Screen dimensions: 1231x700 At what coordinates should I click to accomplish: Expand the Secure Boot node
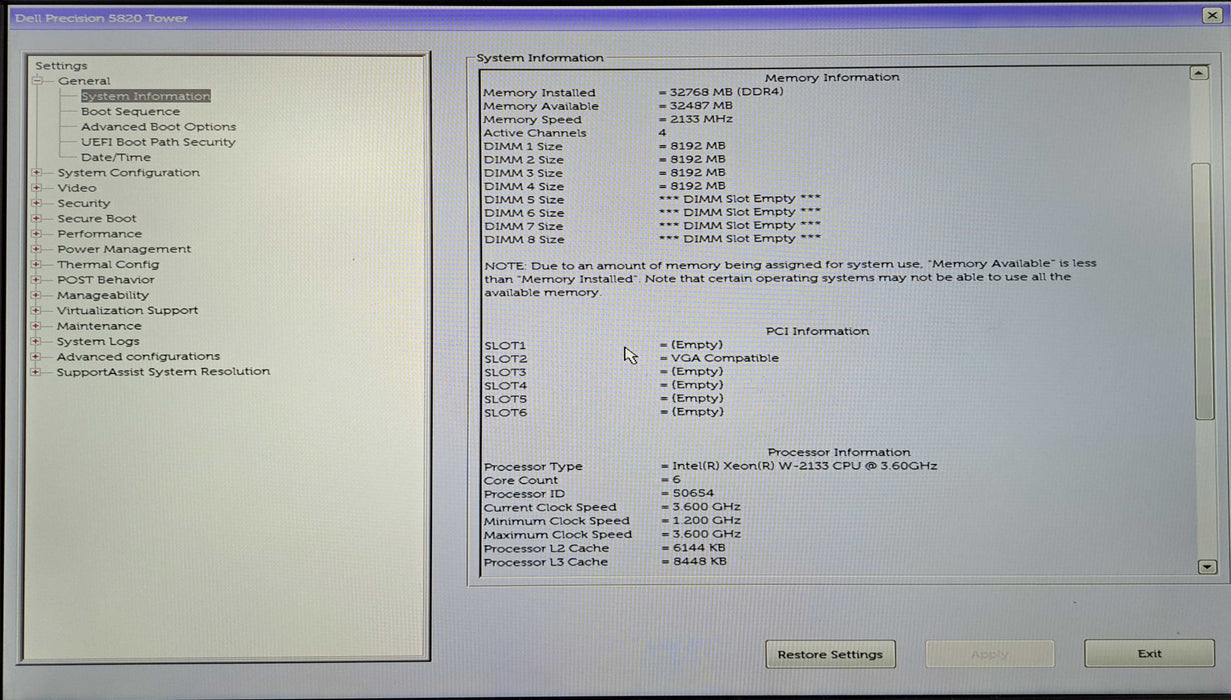(x=37, y=219)
